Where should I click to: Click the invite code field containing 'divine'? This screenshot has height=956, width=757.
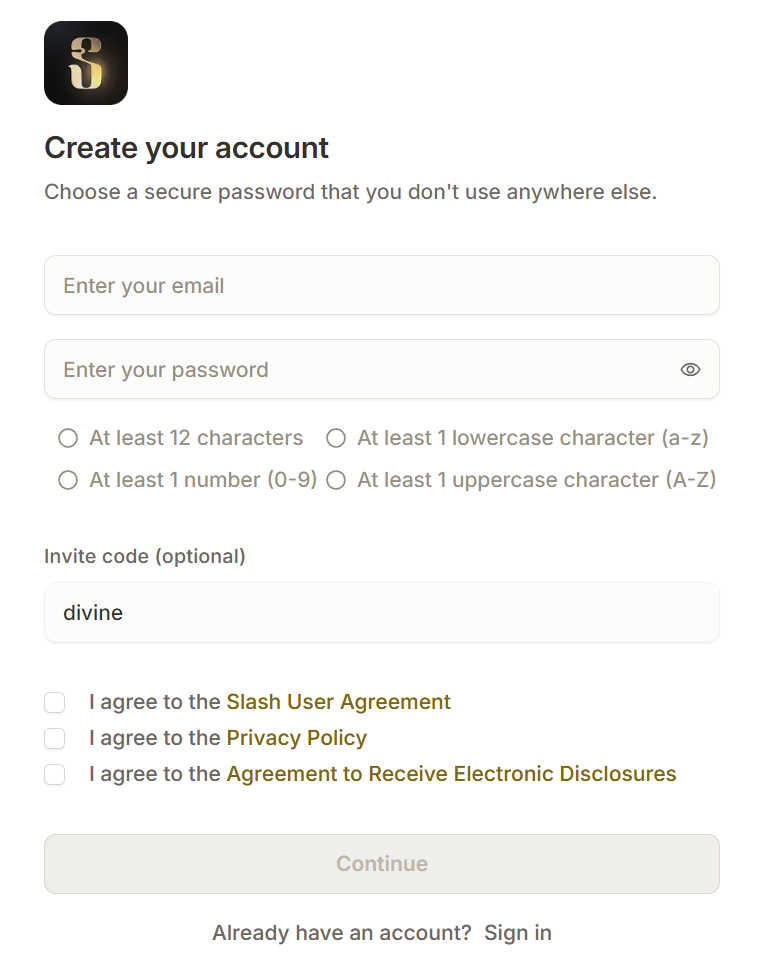(381, 613)
